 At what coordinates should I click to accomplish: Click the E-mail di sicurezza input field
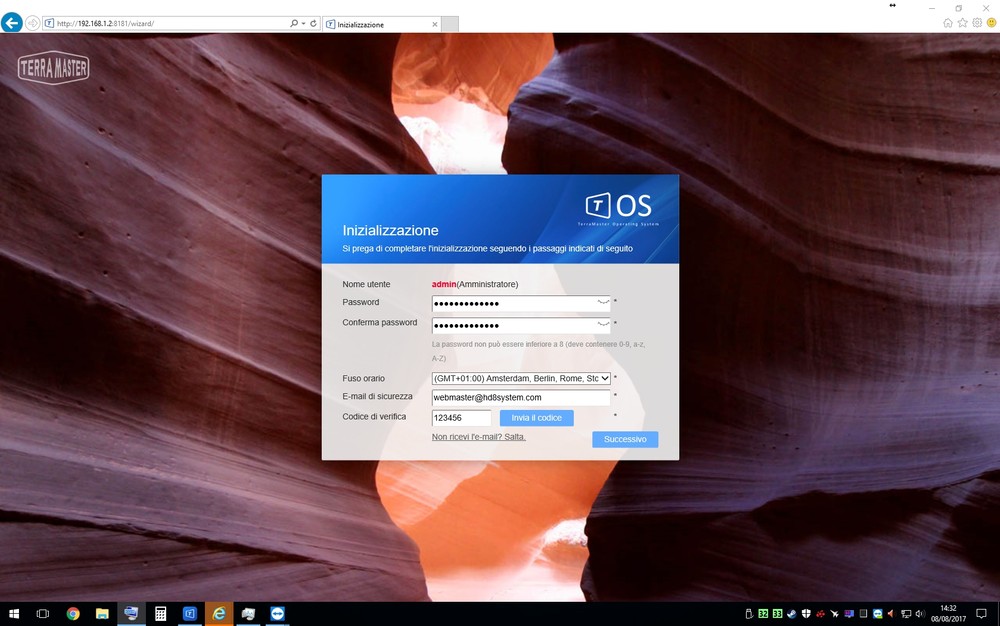tap(521, 398)
